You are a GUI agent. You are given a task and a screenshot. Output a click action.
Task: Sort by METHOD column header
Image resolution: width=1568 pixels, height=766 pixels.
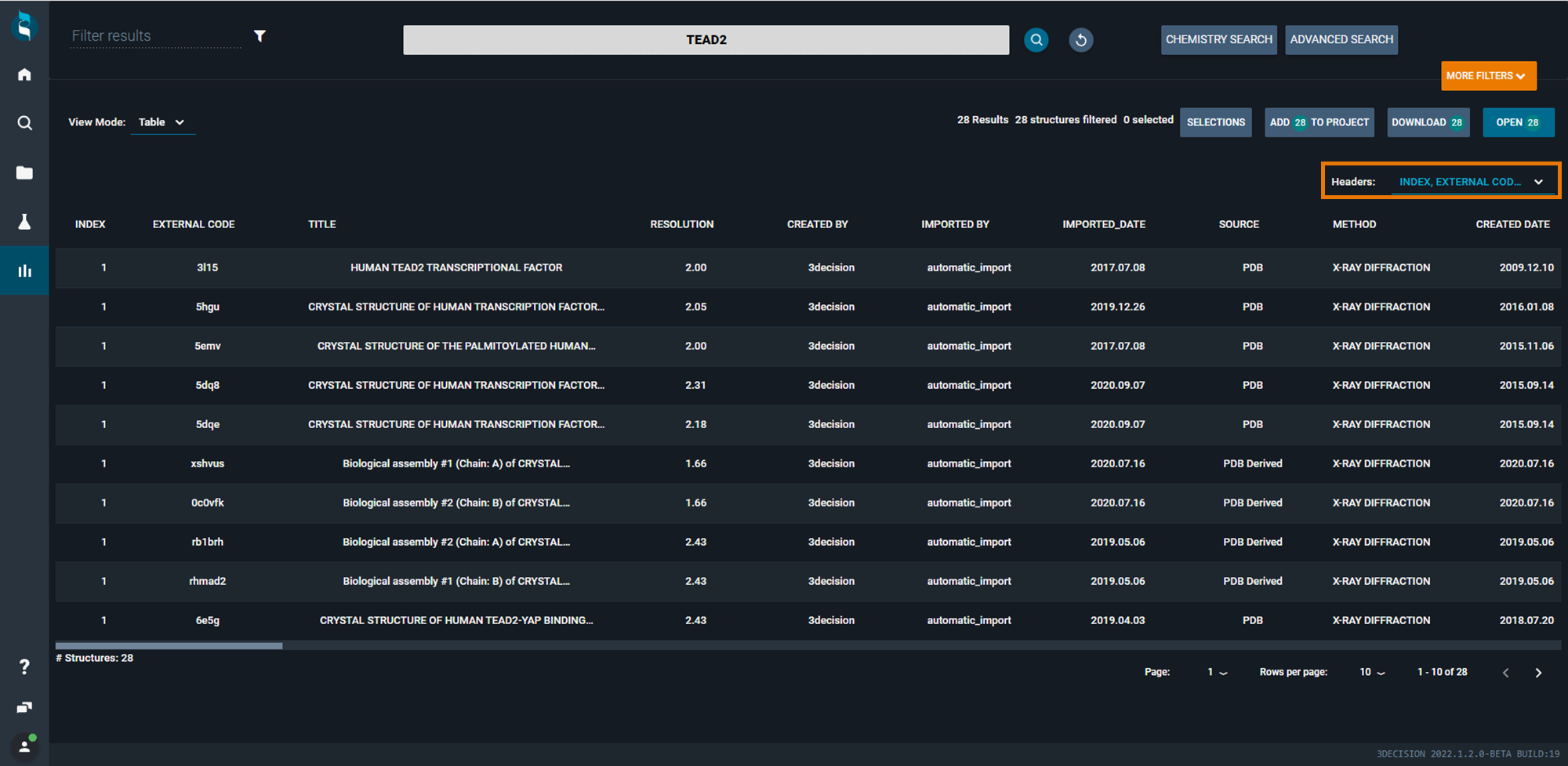(1354, 224)
